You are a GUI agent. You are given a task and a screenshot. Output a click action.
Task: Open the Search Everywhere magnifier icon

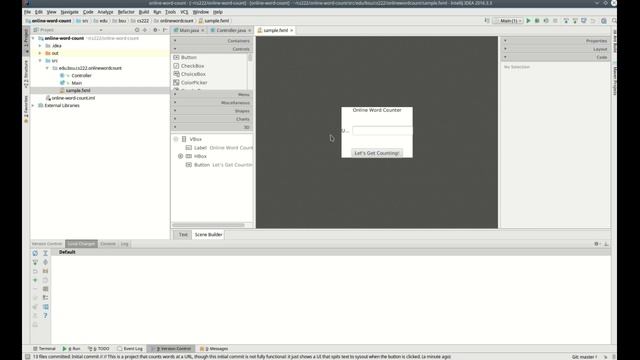pyautogui.click(x=614, y=20)
